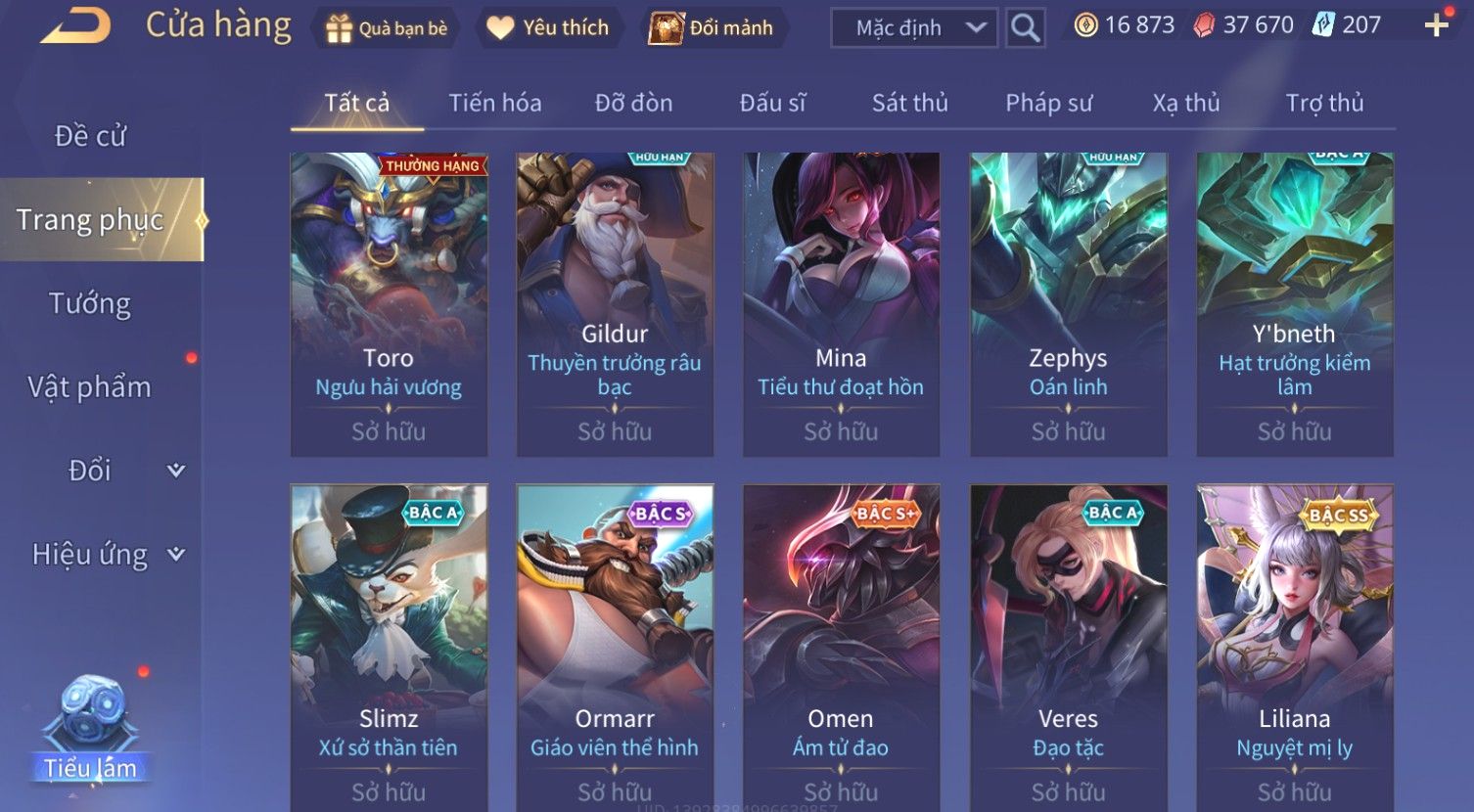Open the search magnifier icon
The width and height of the screenshot is (1474, 812).
click(x=1024, y=27)
